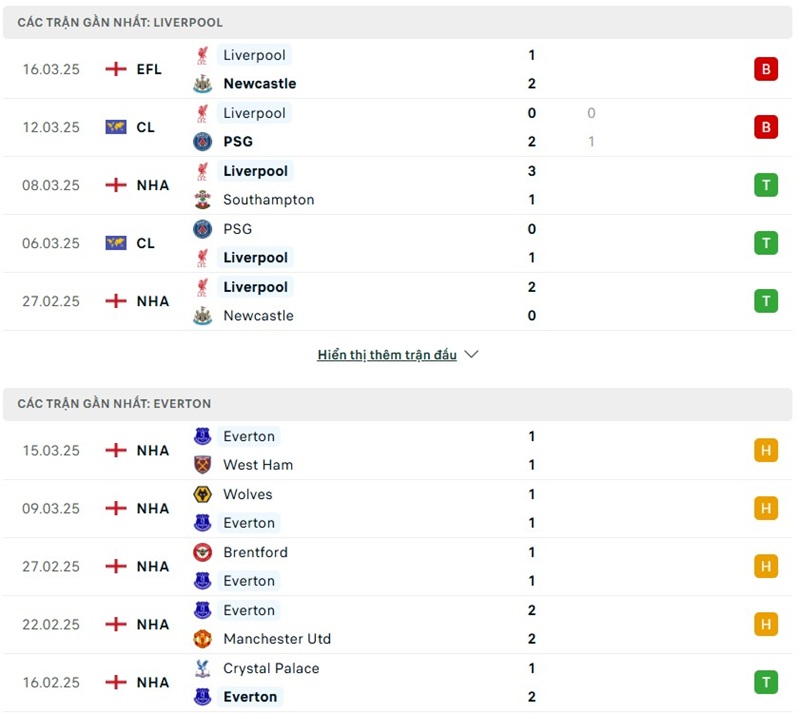Open the Liverpool recent matches header

[120, 22]
